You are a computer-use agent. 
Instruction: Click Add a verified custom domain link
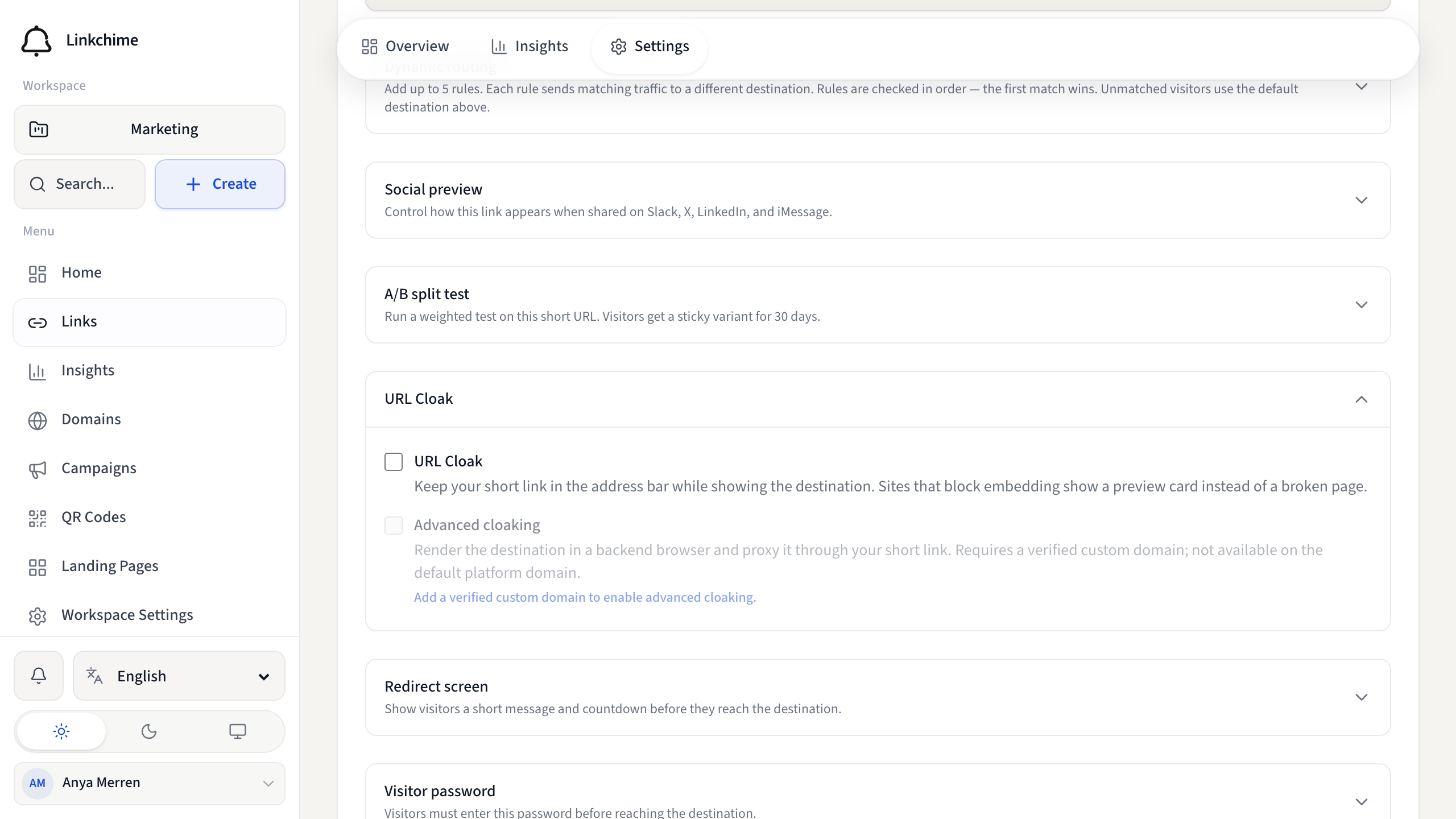(585, 597)
